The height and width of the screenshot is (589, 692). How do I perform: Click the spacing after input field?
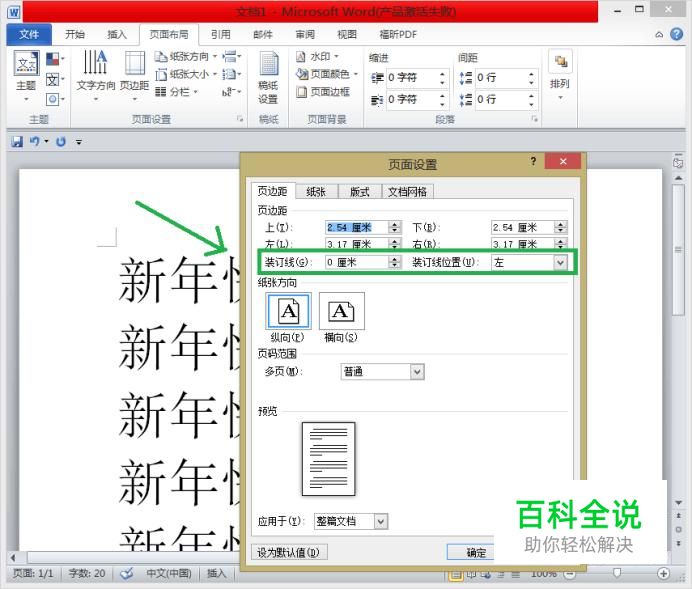coord(501,99)
